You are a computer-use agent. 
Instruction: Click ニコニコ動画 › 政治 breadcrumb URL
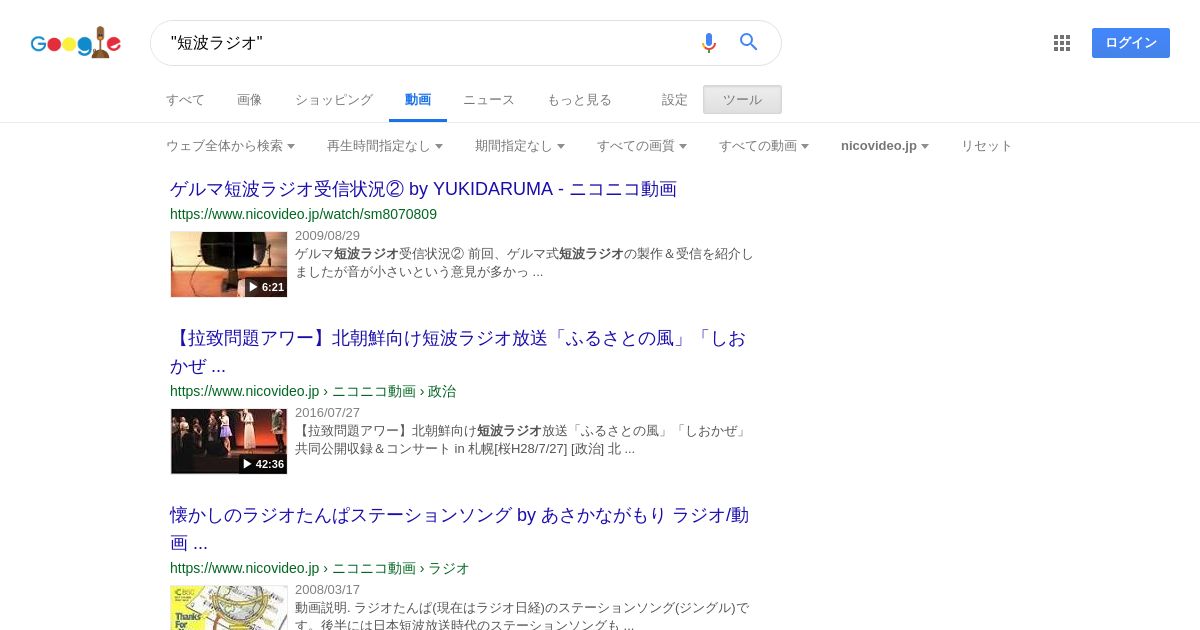click(x=313, y=391)
